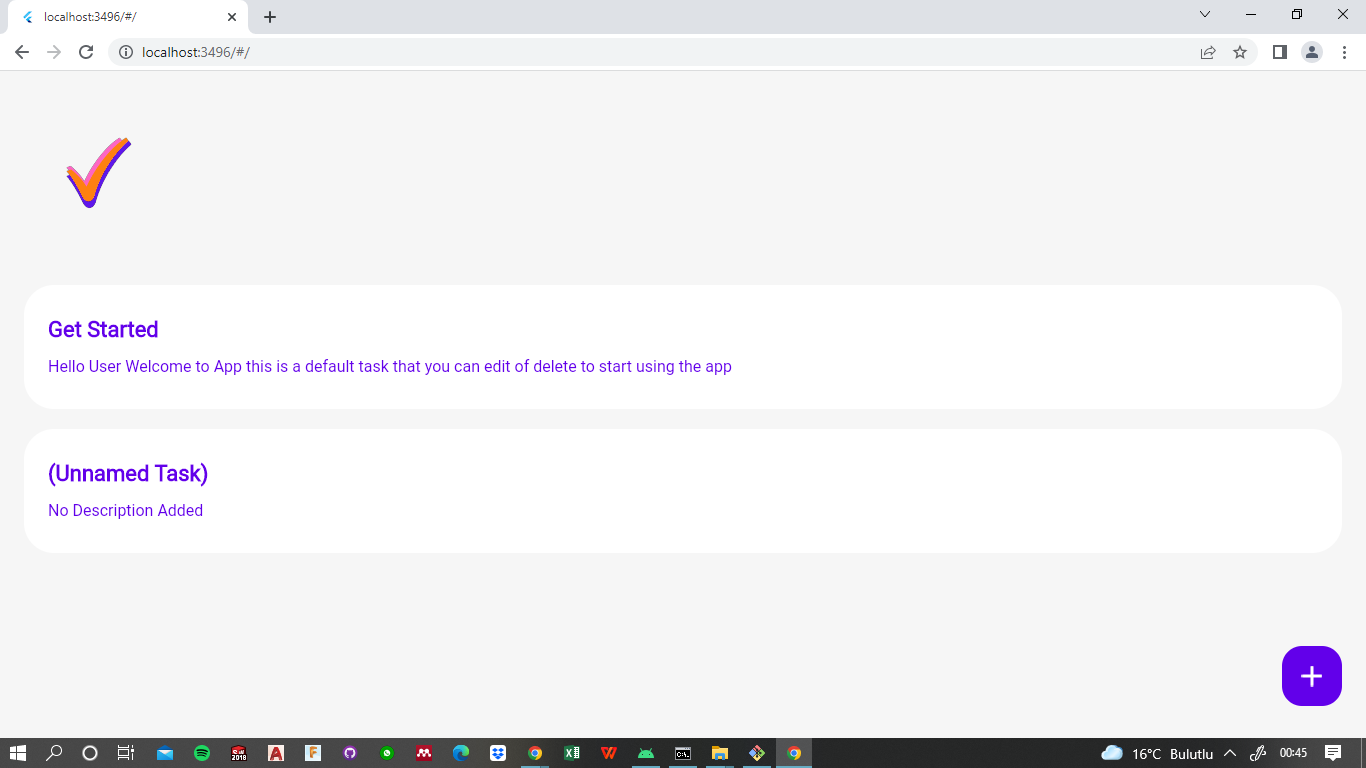Viewport: 1366px width, 768px height.
Task: Open Cortana circle in taskbar
Action: [90, 753]
